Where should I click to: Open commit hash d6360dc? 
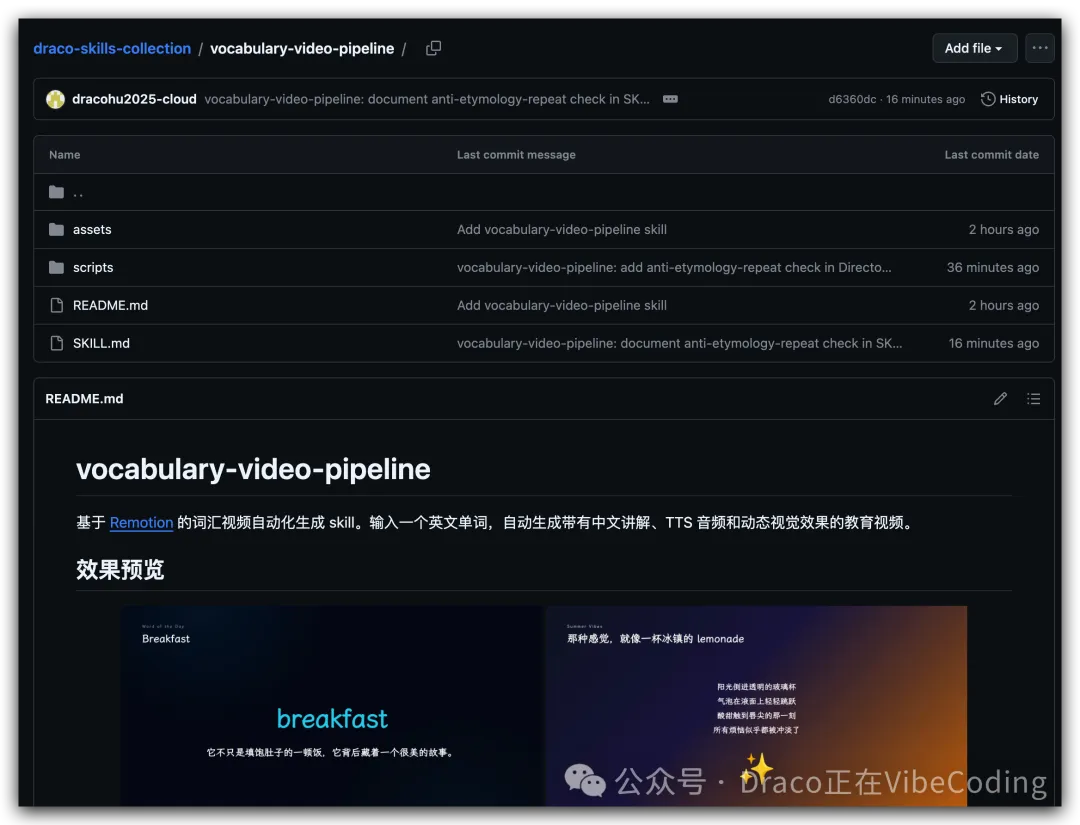[x=852, y=99]
